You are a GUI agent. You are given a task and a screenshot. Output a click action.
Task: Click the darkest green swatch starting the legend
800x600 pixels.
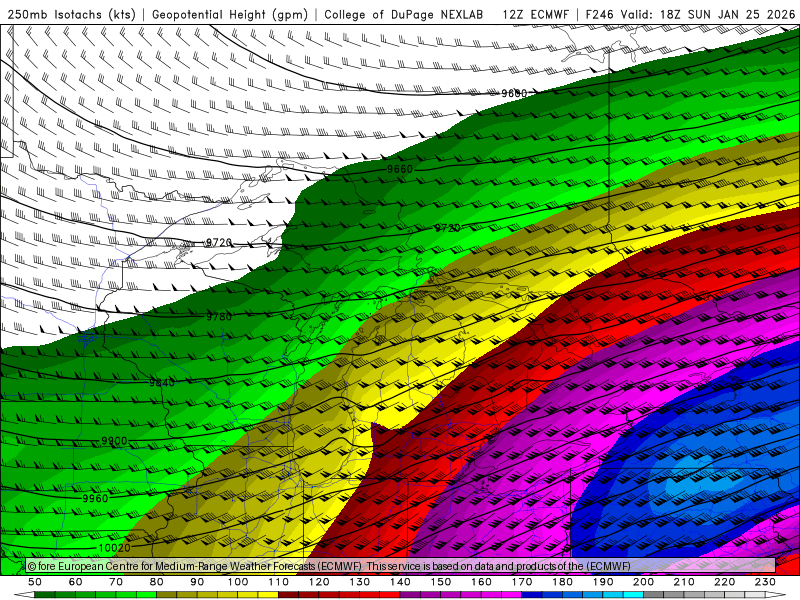[45, 595]
